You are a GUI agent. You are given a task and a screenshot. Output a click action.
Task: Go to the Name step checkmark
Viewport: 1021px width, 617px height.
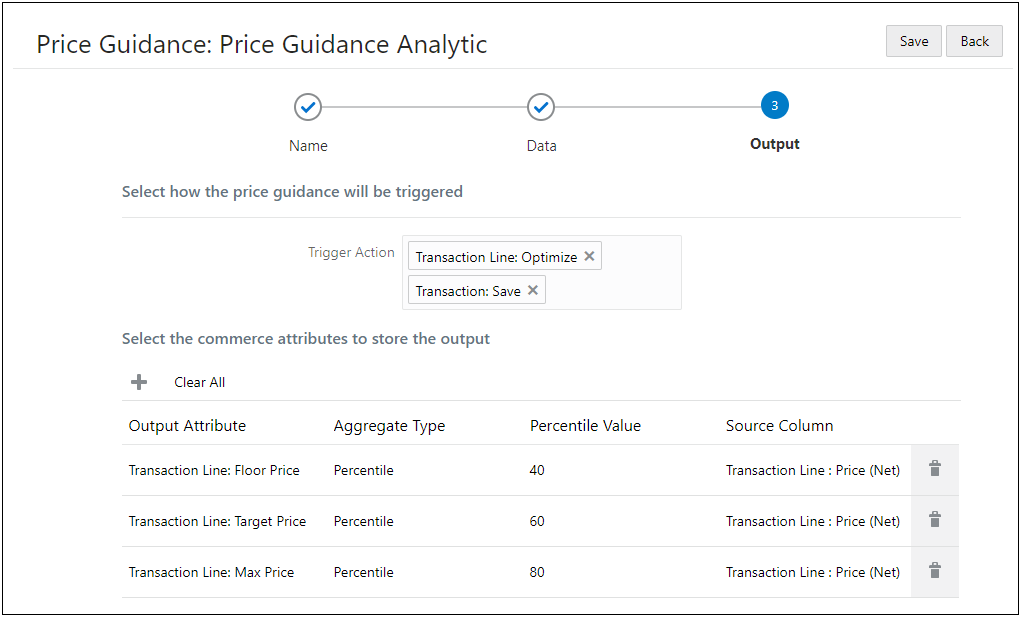pyautogui.click(x=308, y=106)
